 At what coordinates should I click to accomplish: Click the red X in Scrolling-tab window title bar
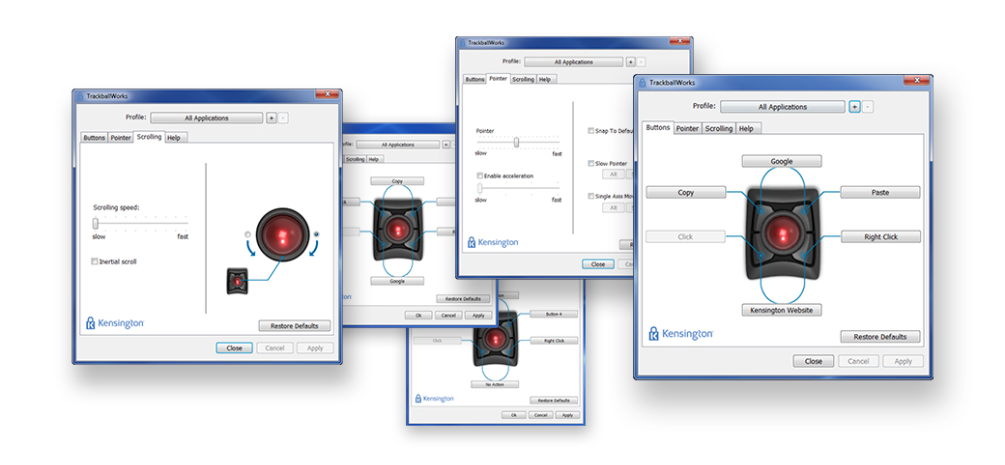click(x=327, y=95)
